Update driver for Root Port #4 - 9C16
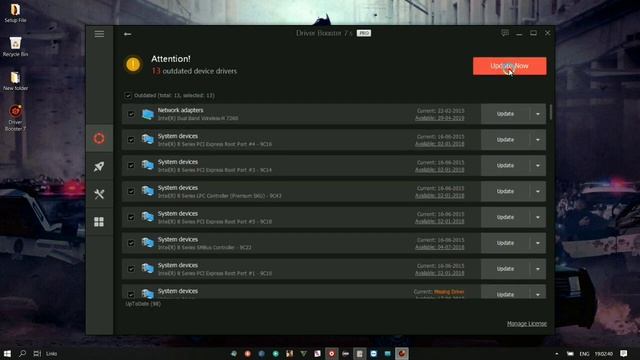Image resolution: width=640 pixels, height=360 pixels. click(505, 140)
